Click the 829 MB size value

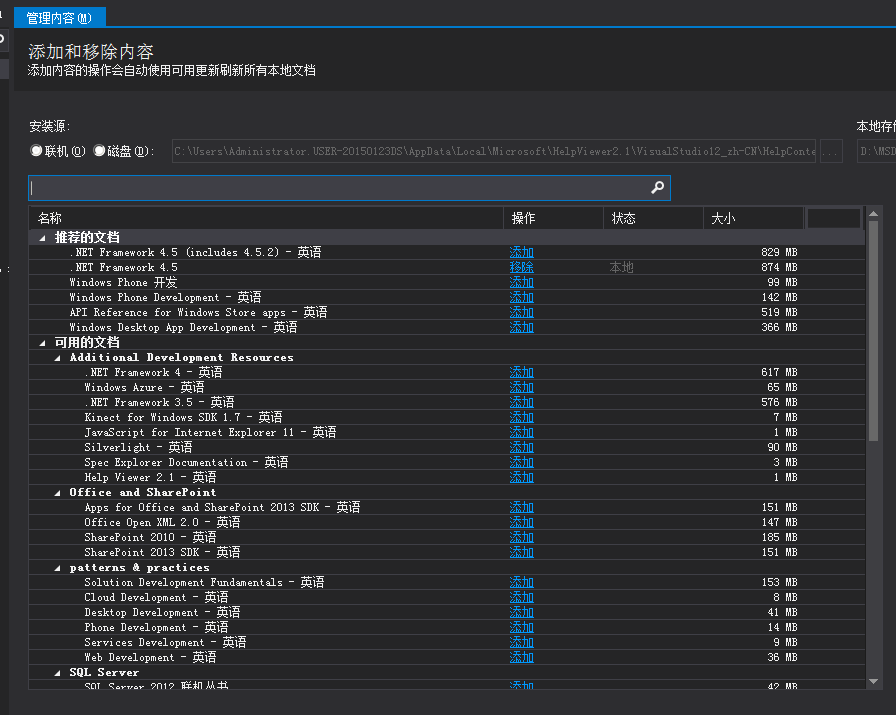(779, 252)
